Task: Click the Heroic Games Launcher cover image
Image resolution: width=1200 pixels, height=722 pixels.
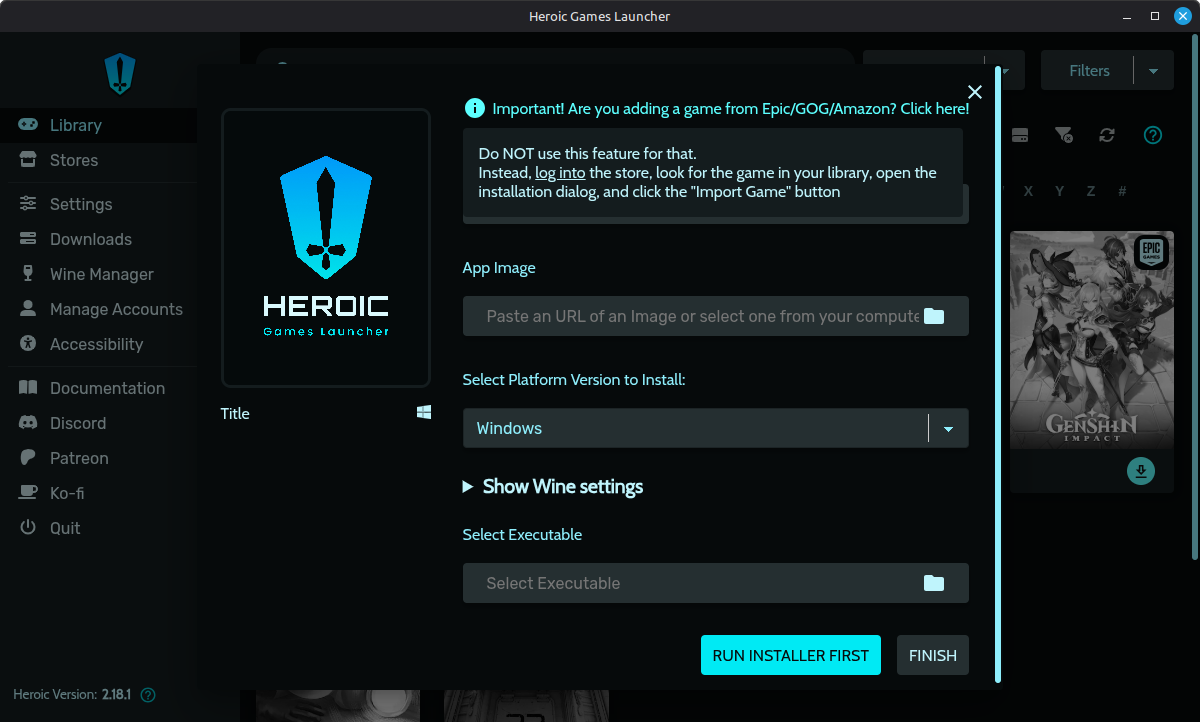Action: coord(326,248)
